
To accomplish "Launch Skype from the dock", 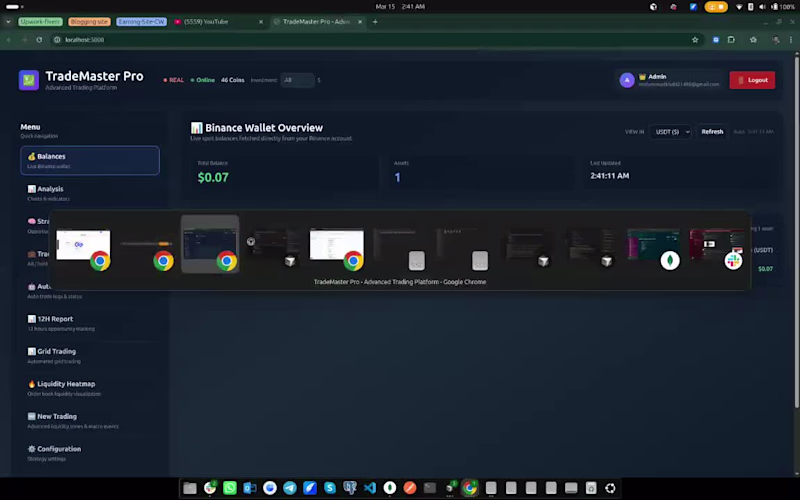I will tap(330, 488).
